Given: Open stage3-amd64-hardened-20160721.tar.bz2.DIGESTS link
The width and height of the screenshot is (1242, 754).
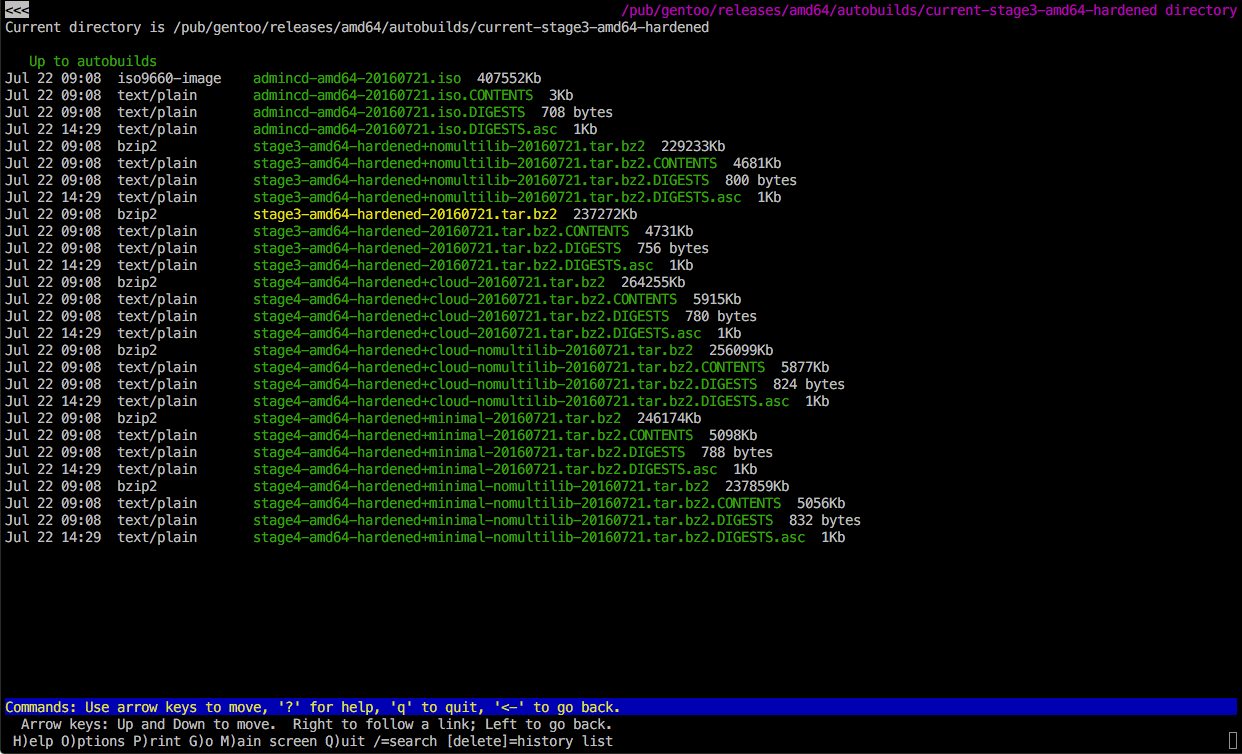Looking at the screenshot, I should pyautogui.click(x=437, y=248).
